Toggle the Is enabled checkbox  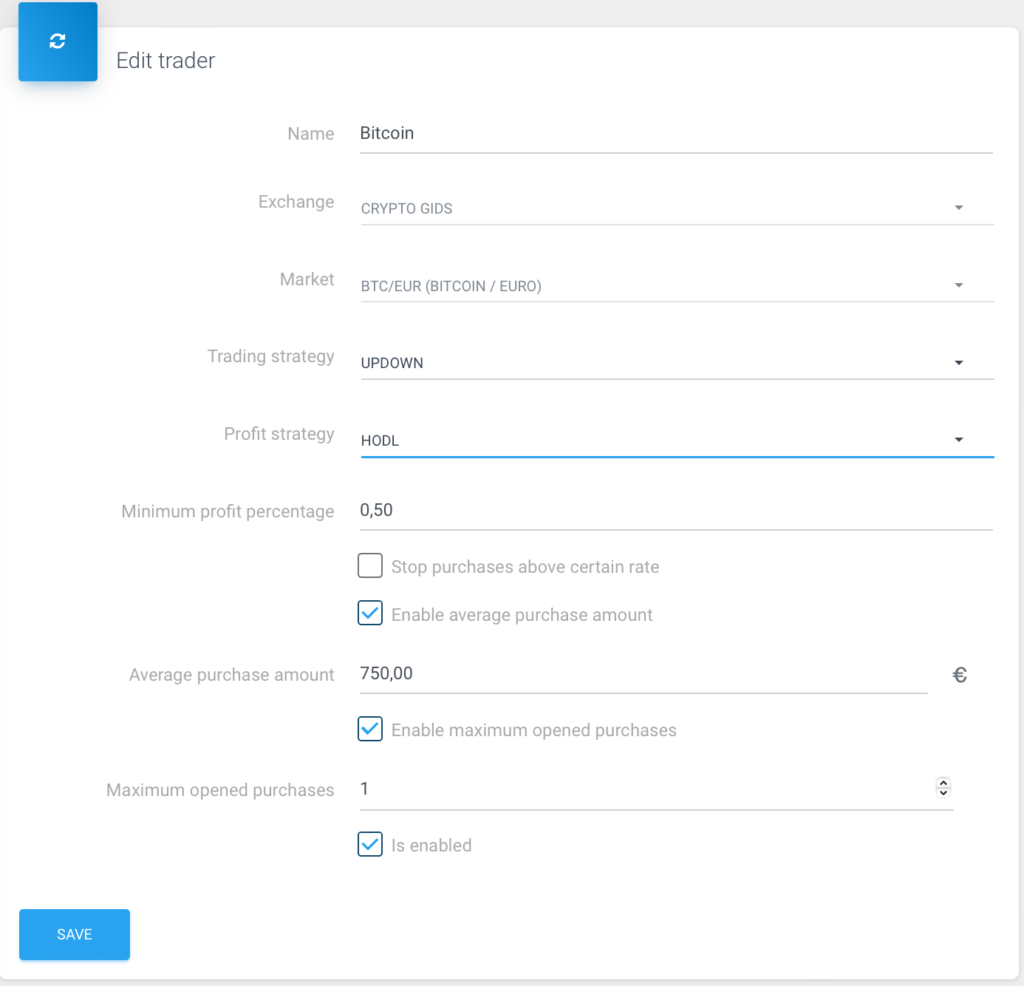[x=370, y=844]
